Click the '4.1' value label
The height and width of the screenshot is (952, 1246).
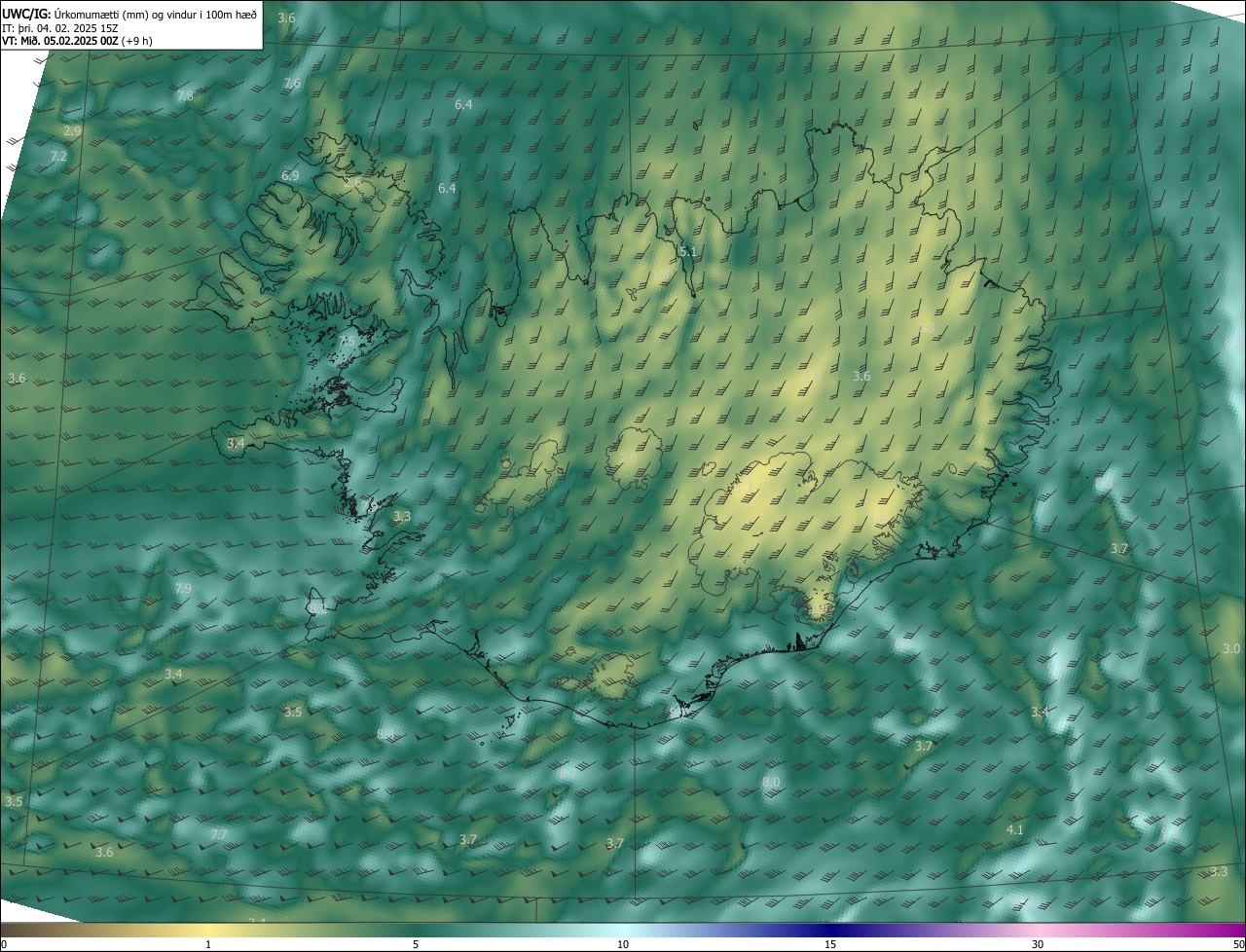pos(1014,829)
